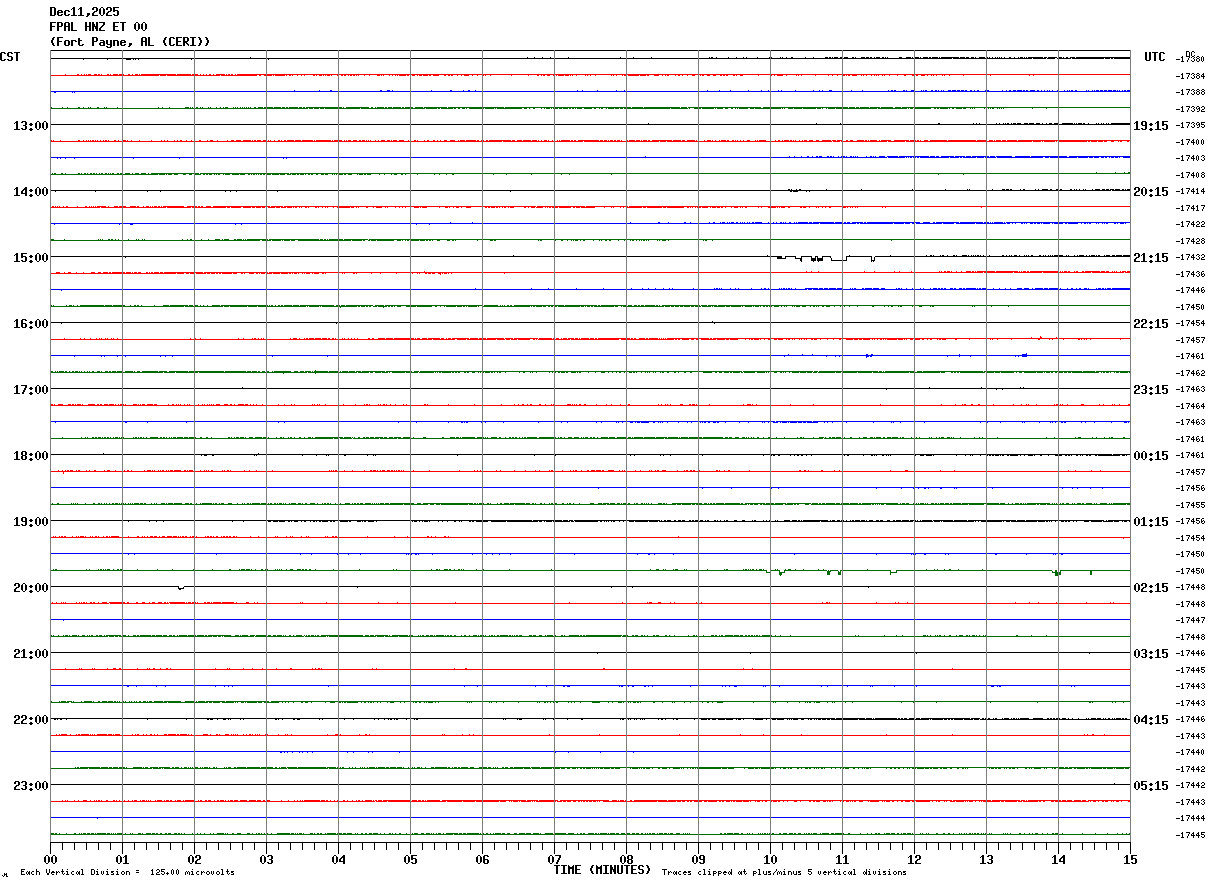The height and width of the screenshot is (886, 1210).
Task: Click the -17432 DC offset value
Action: click(1190, 257)
